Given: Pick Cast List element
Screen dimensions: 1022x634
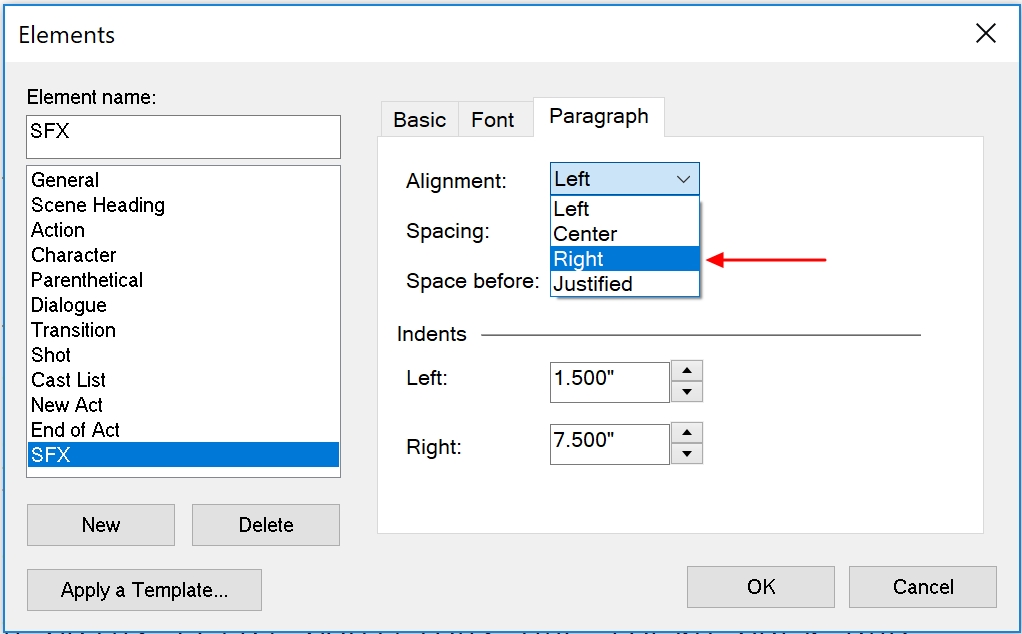Looking at the screenshot, I should (183, 380).
